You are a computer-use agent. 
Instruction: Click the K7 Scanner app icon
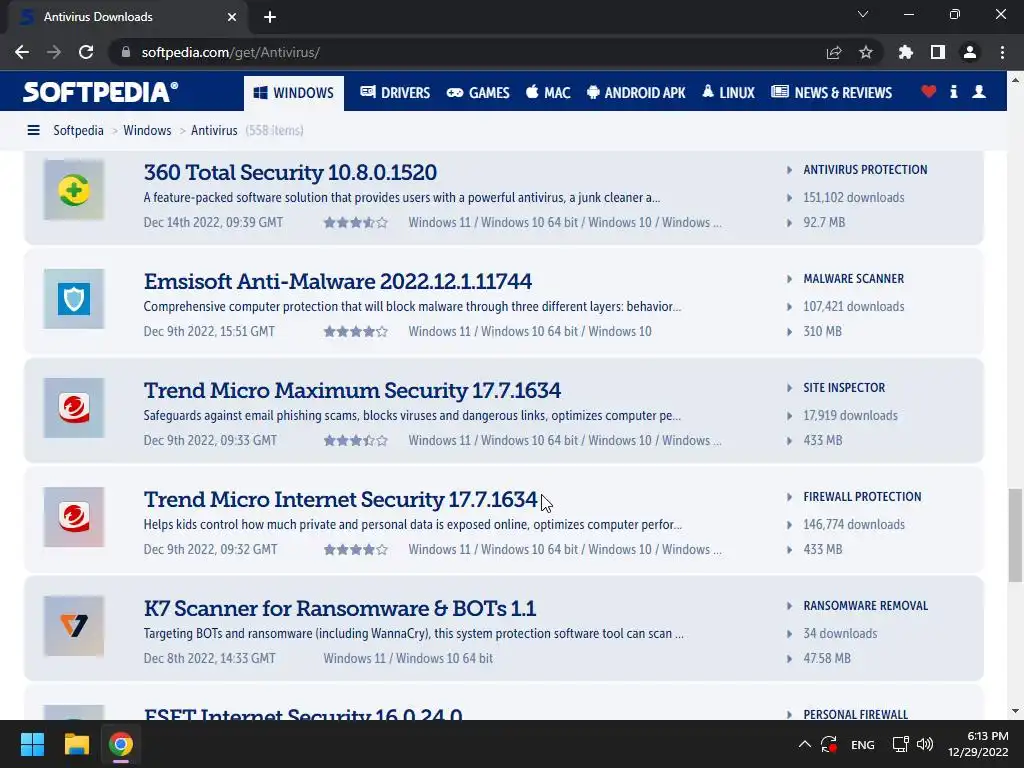74,626
